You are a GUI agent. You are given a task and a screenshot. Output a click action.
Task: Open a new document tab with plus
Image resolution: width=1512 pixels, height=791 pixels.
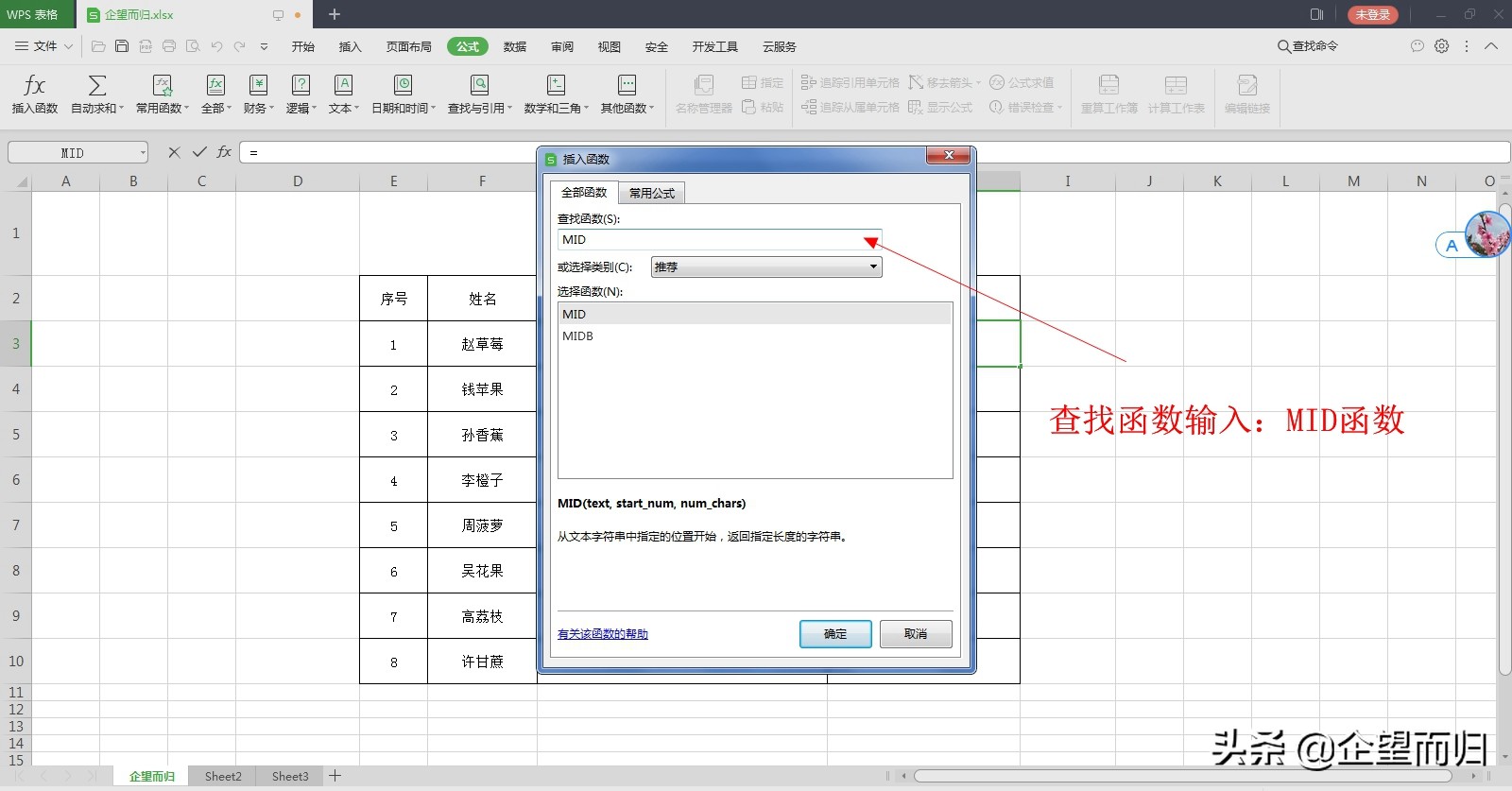pos(335,14)
